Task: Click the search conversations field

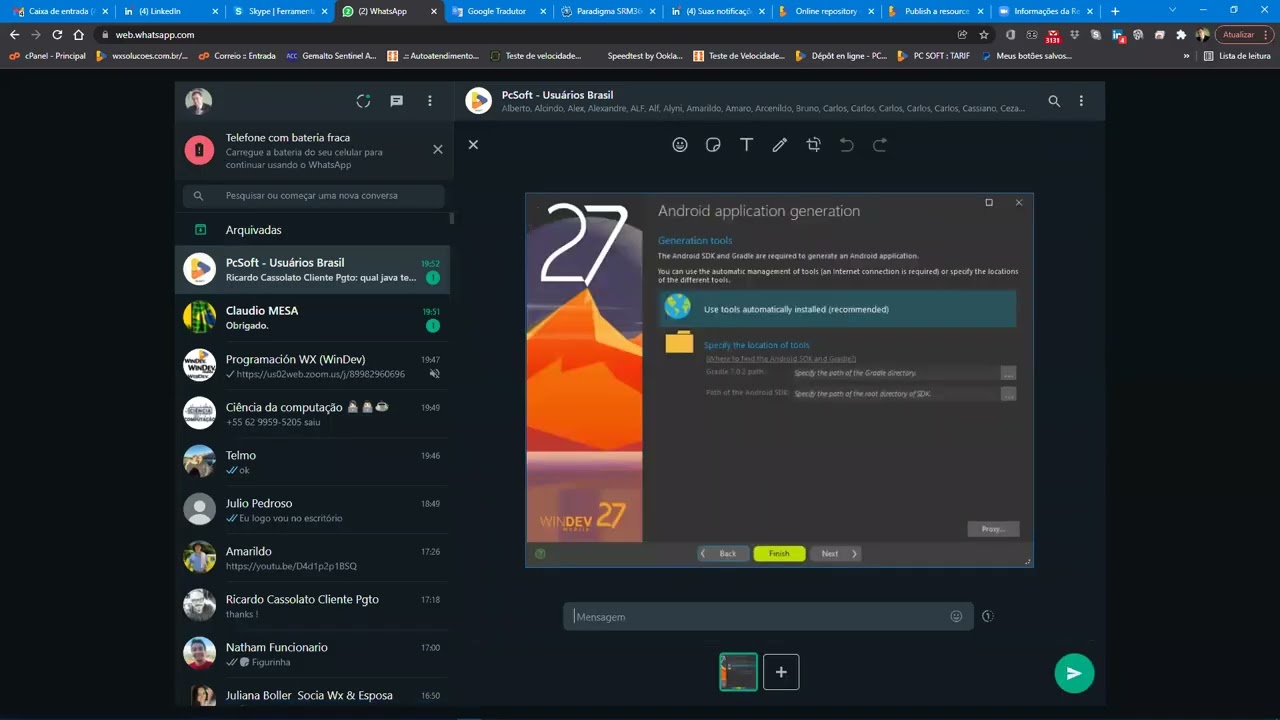Action: point(314,196)
